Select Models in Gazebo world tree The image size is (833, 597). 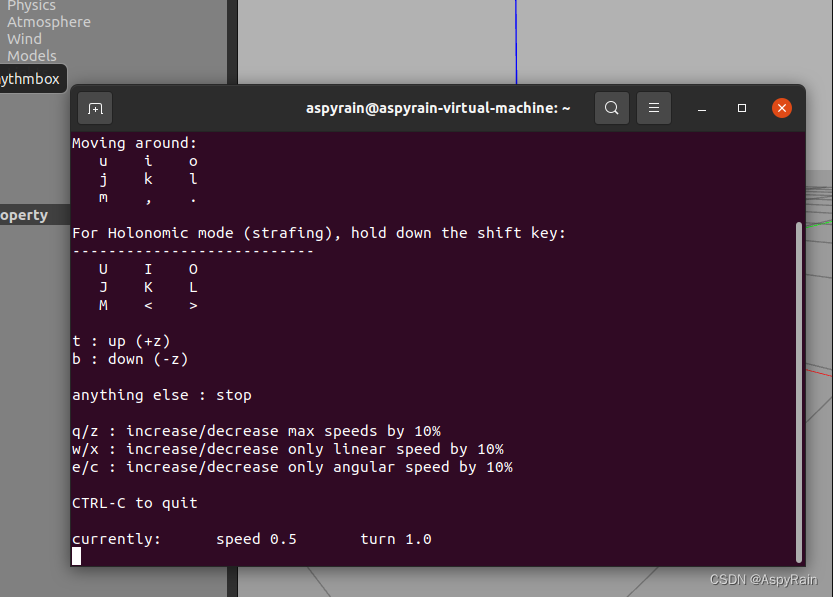(32, 56)
